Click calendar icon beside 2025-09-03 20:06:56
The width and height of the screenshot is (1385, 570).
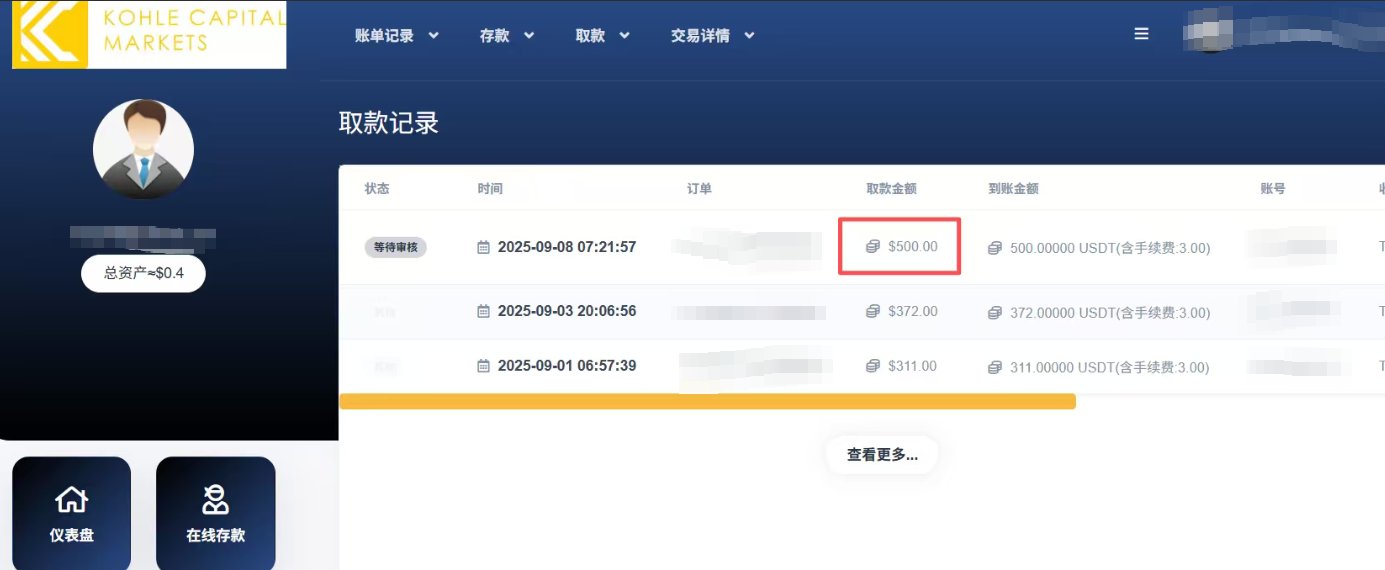pyautogui.click(x=484, y=312)
